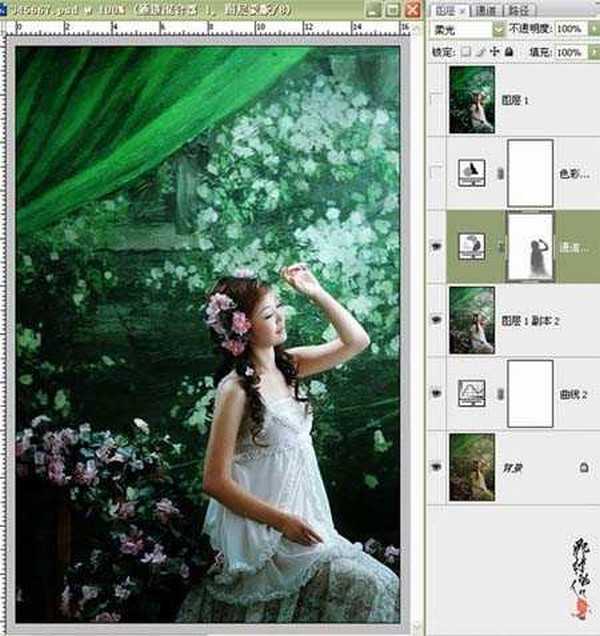Click the lock position move icon

[496, 51]
